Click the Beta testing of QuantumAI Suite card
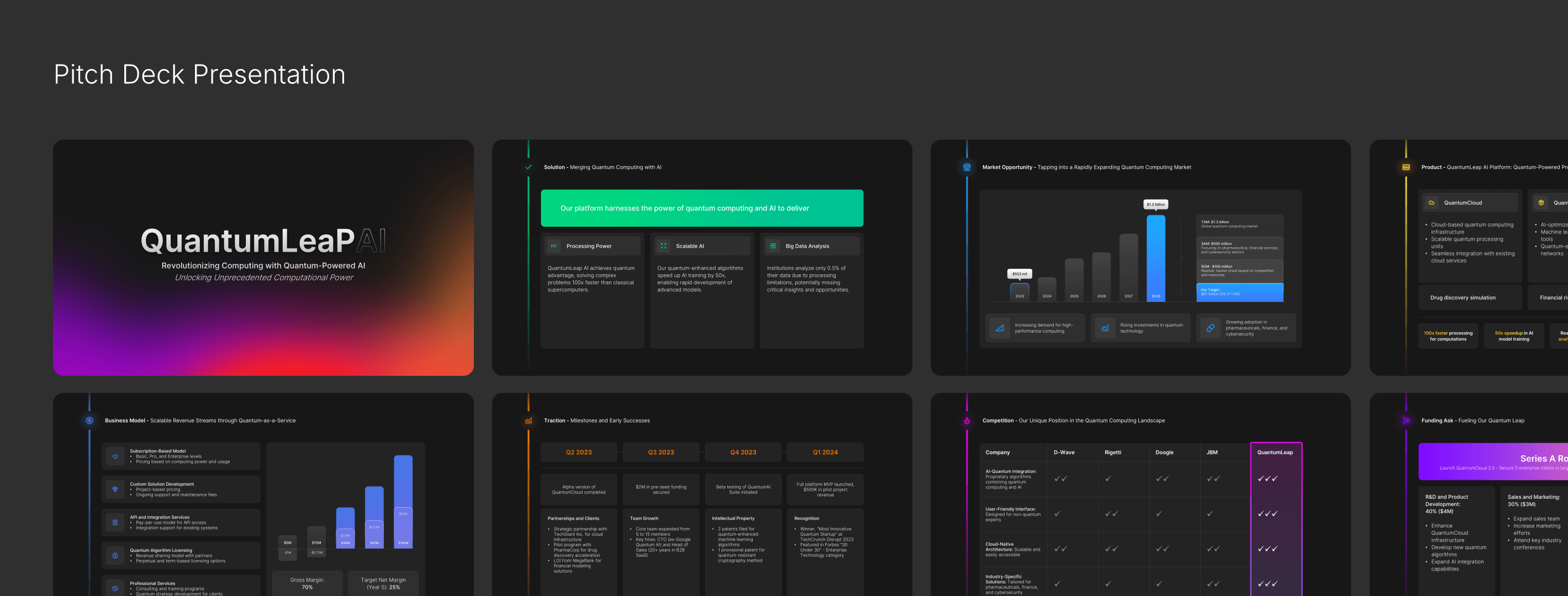Screen dimensions: 1568x596 click(743, 489)
